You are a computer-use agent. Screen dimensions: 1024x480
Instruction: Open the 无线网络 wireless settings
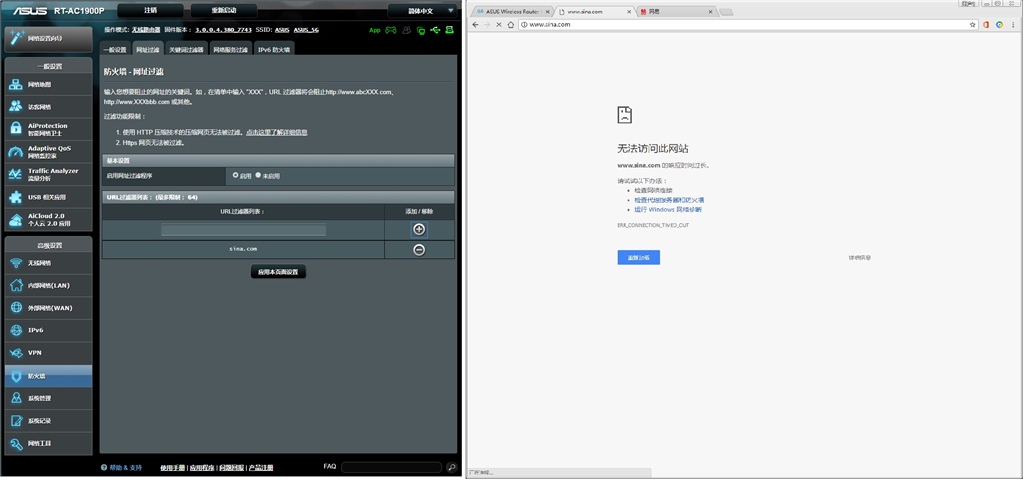48,263
